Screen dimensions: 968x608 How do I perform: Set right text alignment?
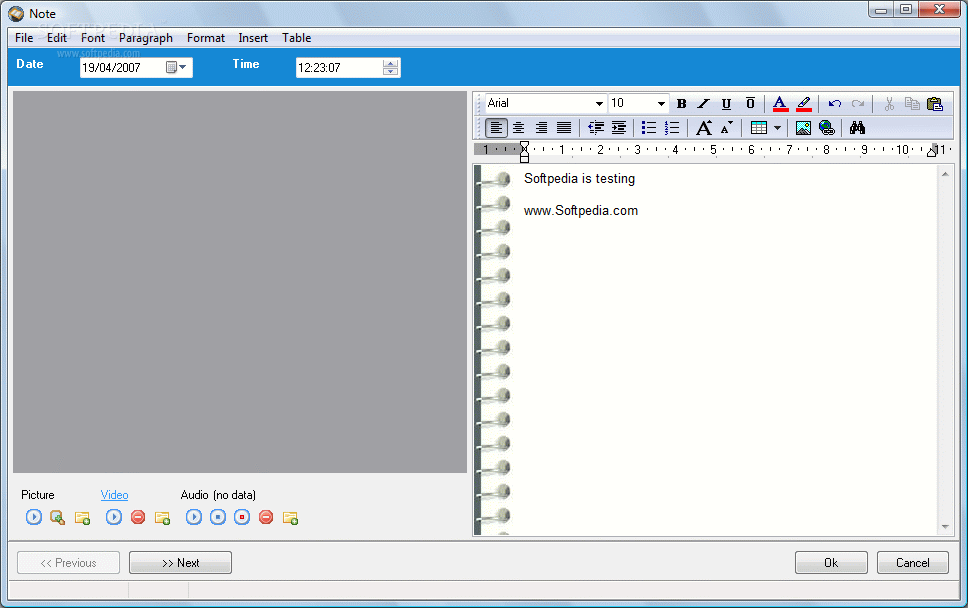coord(541,128)
